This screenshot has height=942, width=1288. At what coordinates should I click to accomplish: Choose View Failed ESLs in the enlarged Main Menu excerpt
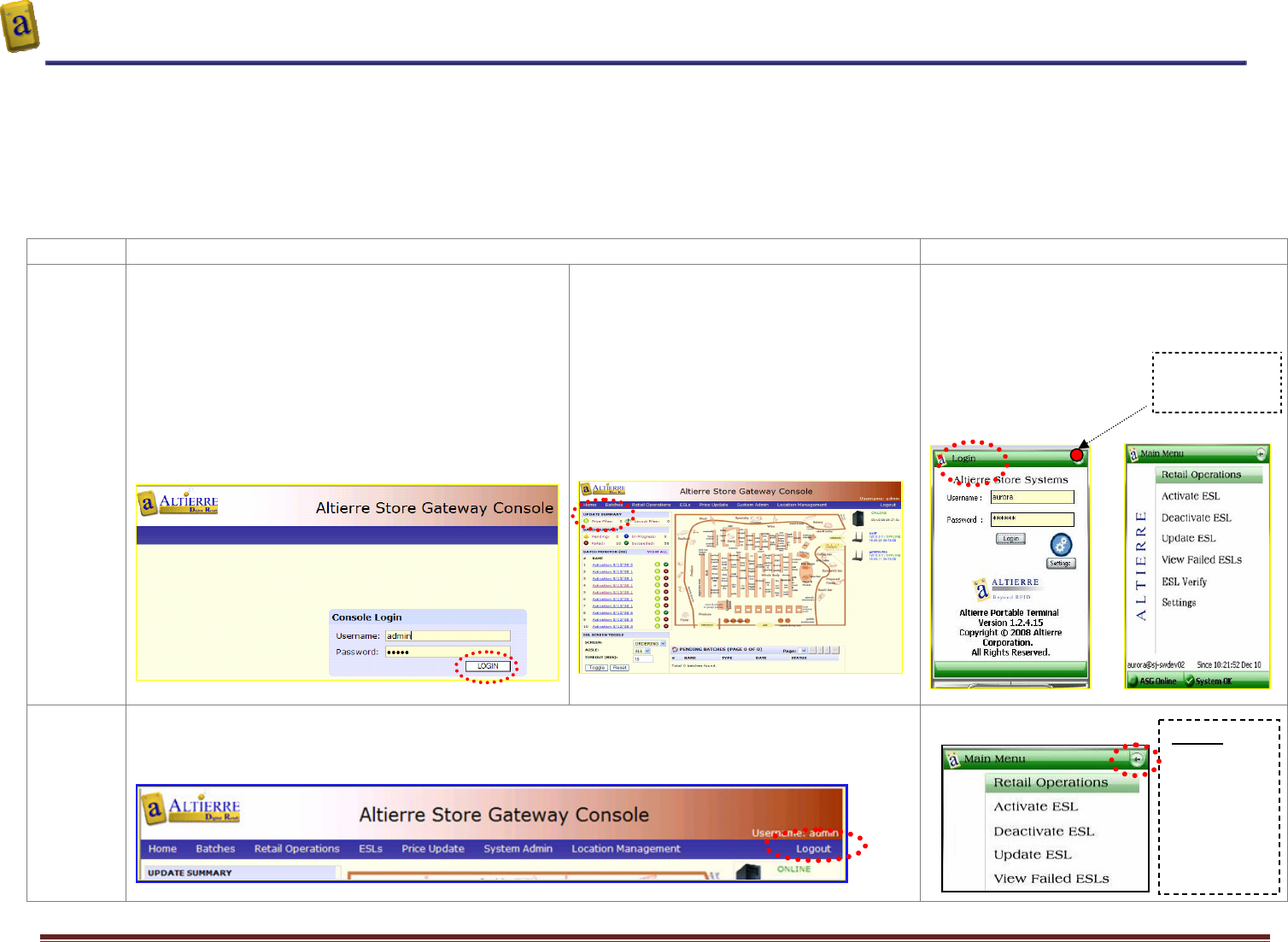coord(1051,879)
